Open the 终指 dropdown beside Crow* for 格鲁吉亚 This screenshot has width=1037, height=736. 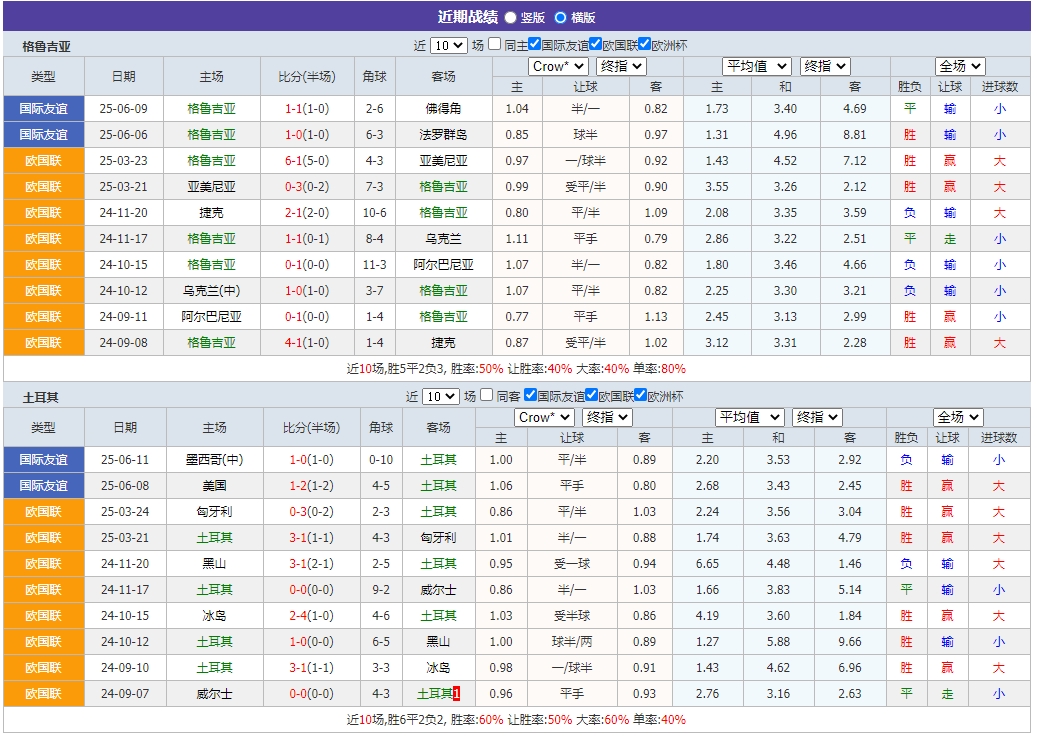point(621,66)
